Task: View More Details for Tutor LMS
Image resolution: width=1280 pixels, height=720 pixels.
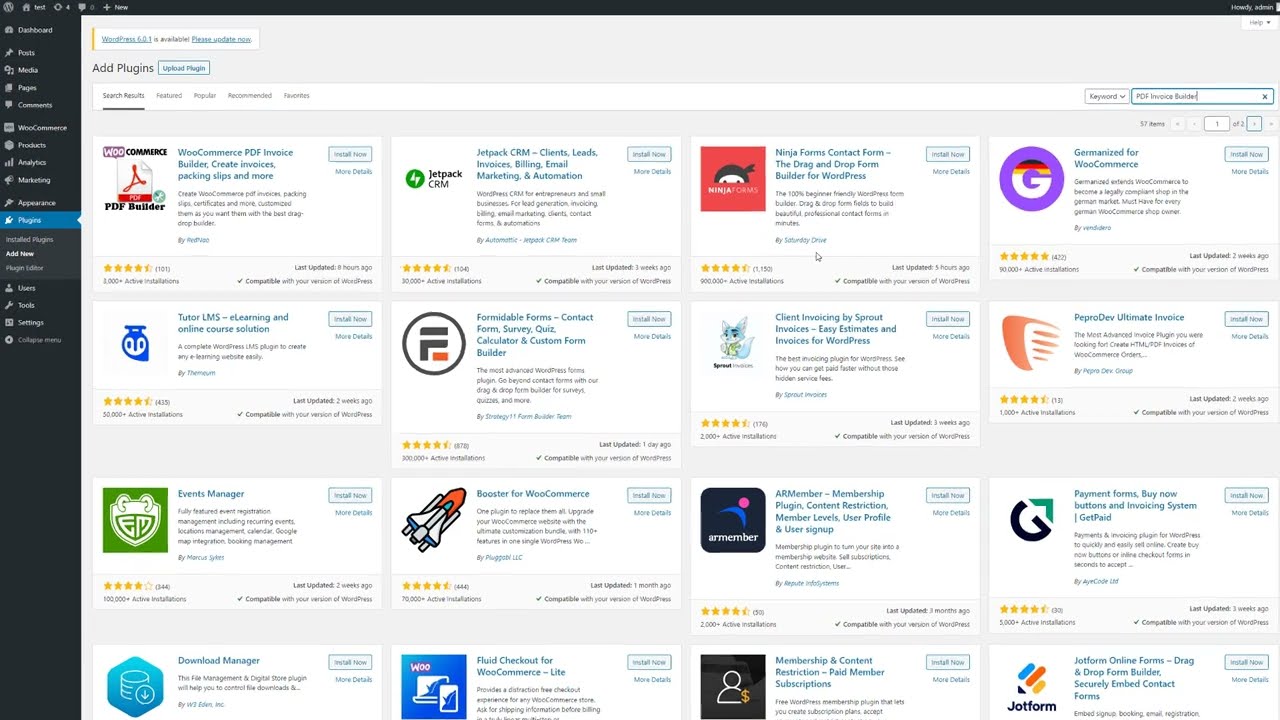Action: click(353, 336)
